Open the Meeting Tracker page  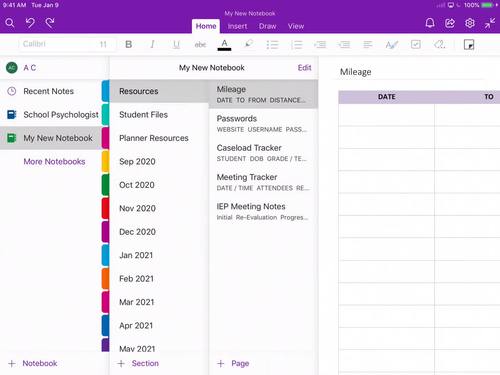point(263,182)
